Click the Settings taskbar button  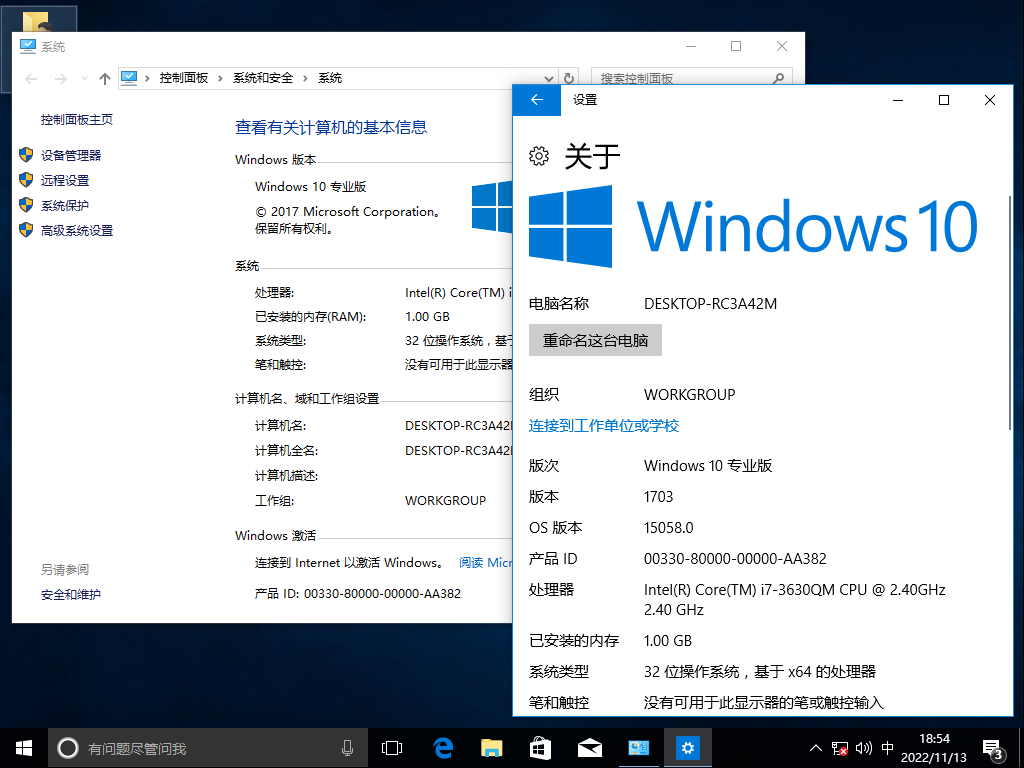coord(688,748)
